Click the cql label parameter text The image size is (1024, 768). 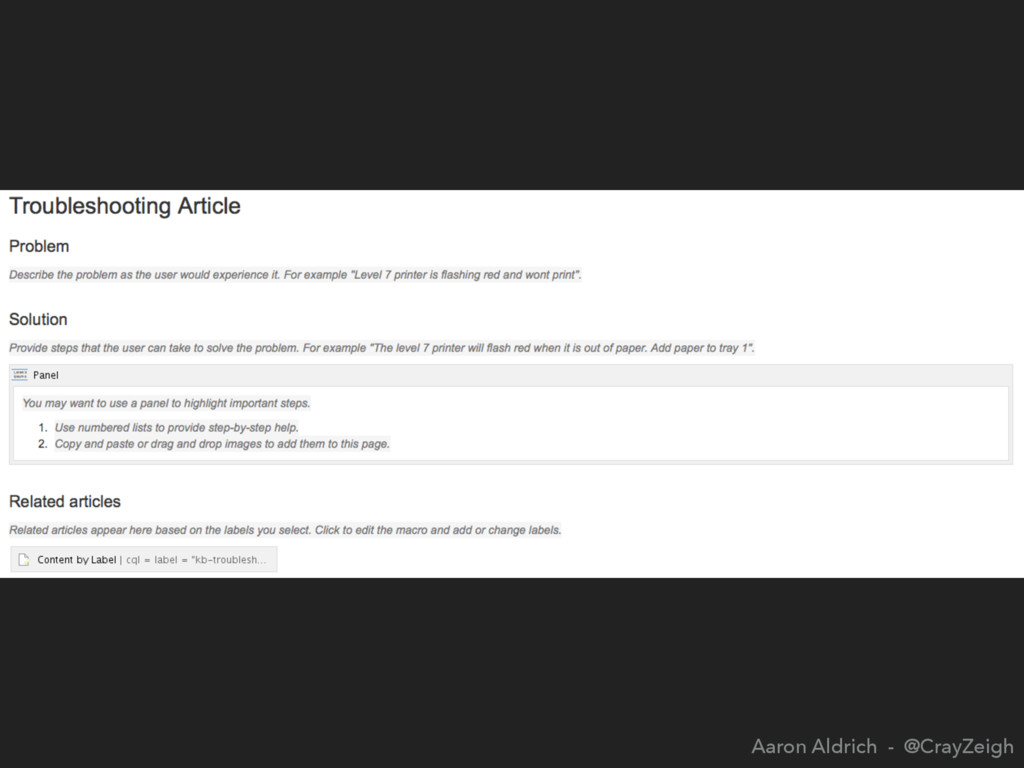[x=196, y=560]
